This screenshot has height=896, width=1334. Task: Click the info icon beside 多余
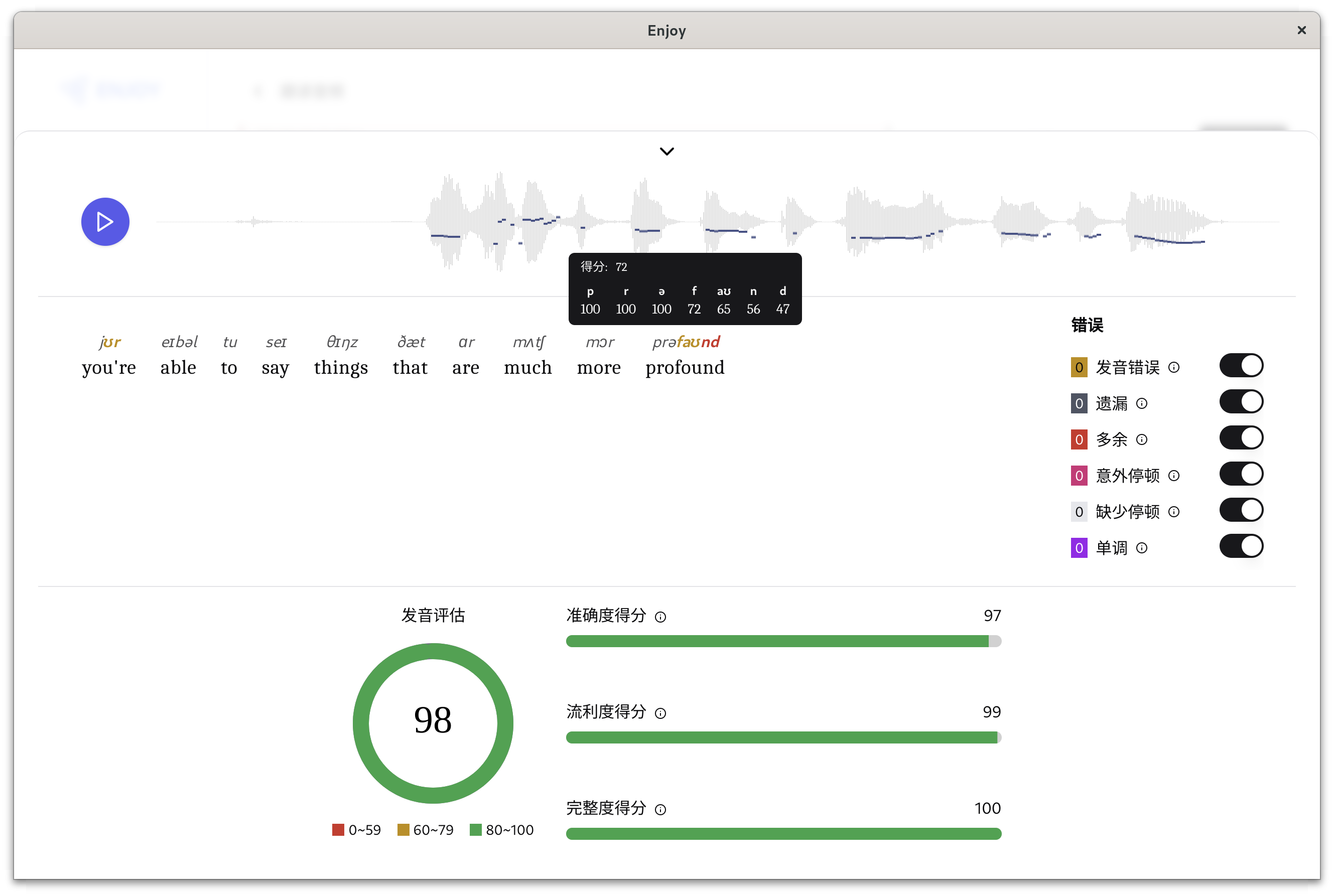click(x=1142, y=439)
